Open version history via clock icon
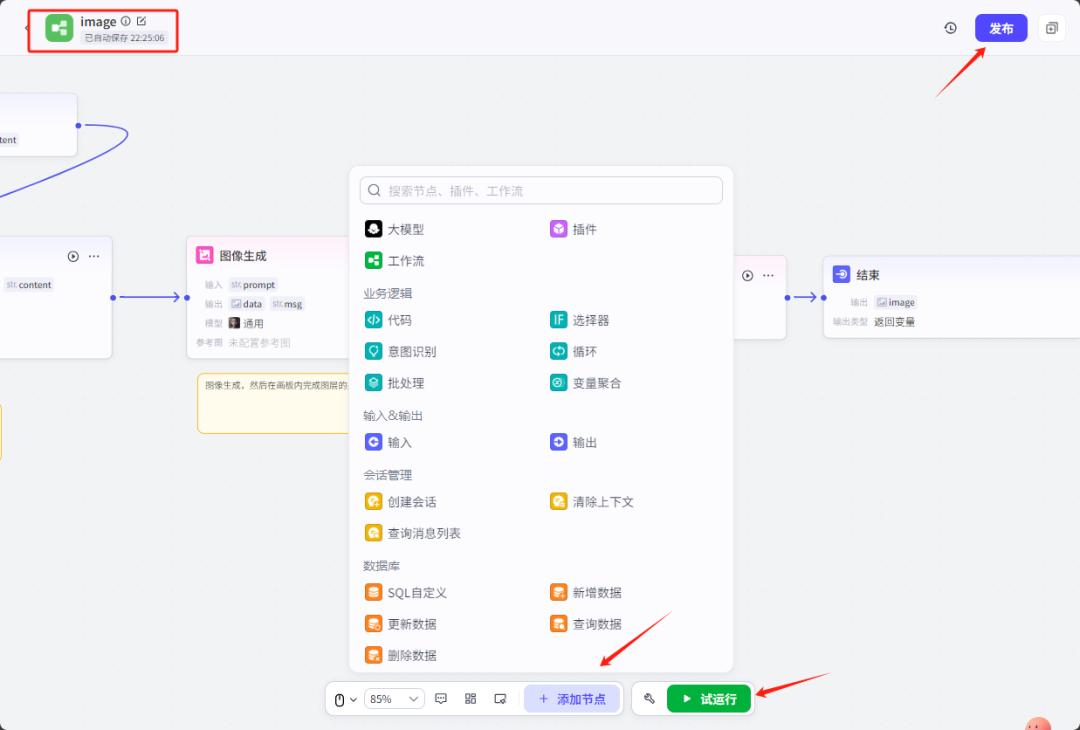The width and height of the screenshot is (1080, 730). pos(950,28)
